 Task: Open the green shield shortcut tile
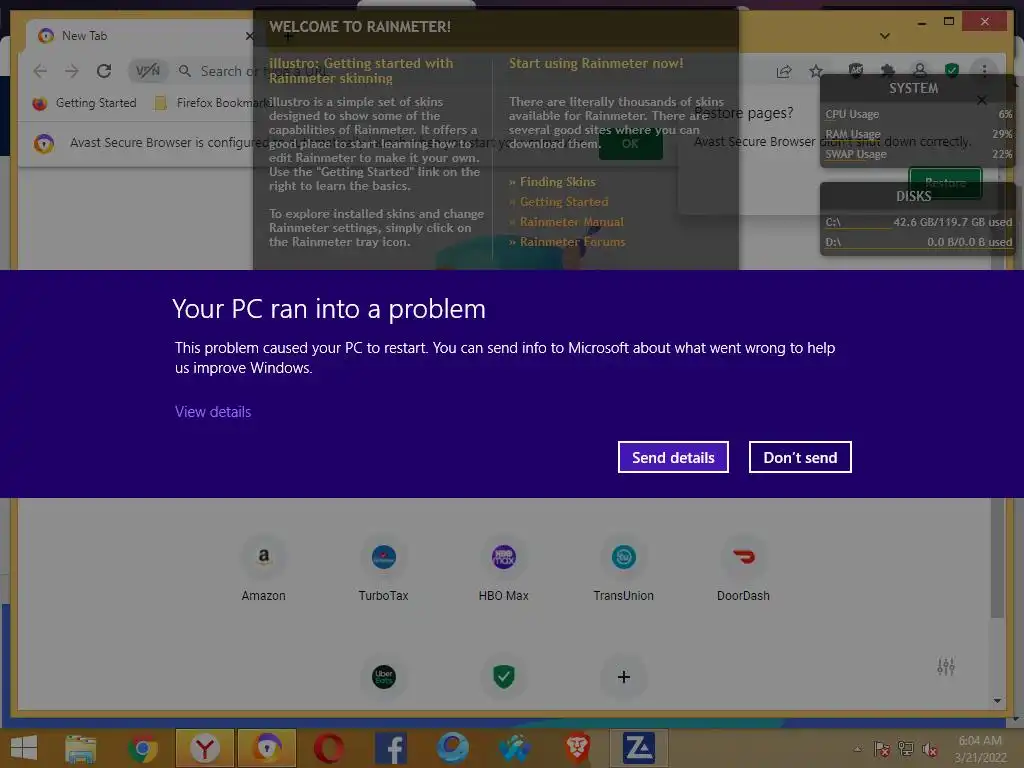coord(504,677)
